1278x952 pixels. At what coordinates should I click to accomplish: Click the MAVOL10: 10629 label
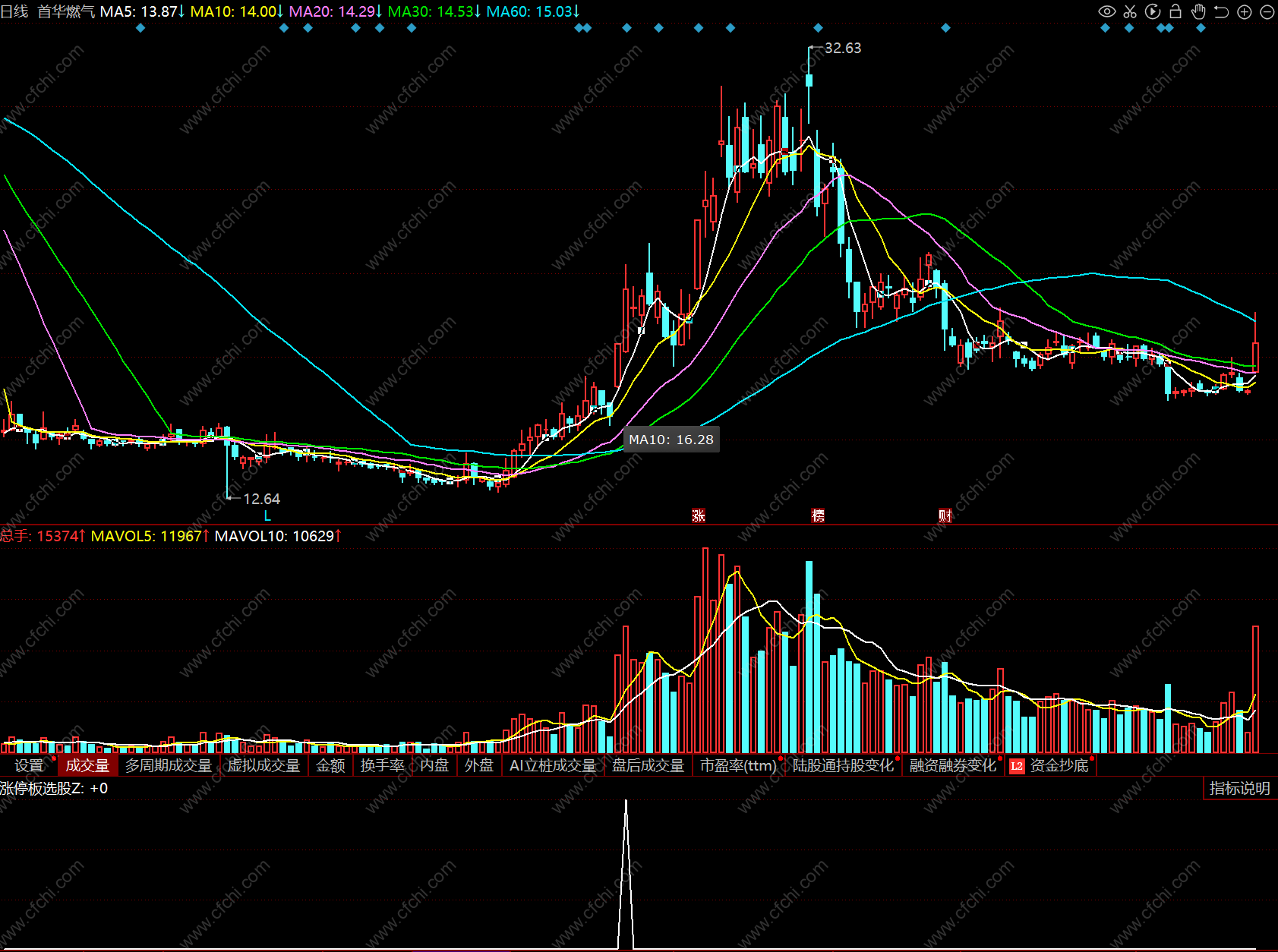coord(278,536)
